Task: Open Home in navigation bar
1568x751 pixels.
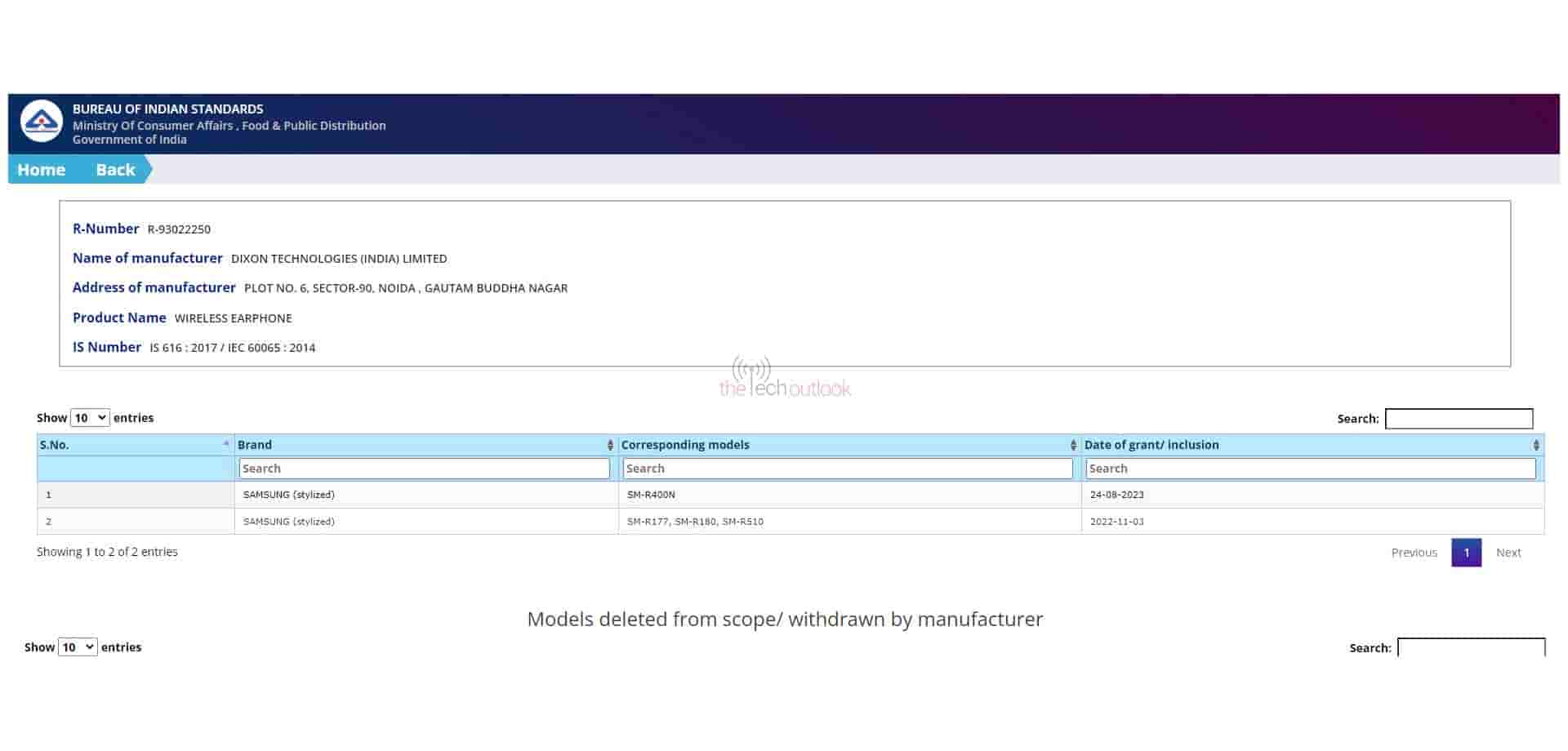Action: [41, 170]
